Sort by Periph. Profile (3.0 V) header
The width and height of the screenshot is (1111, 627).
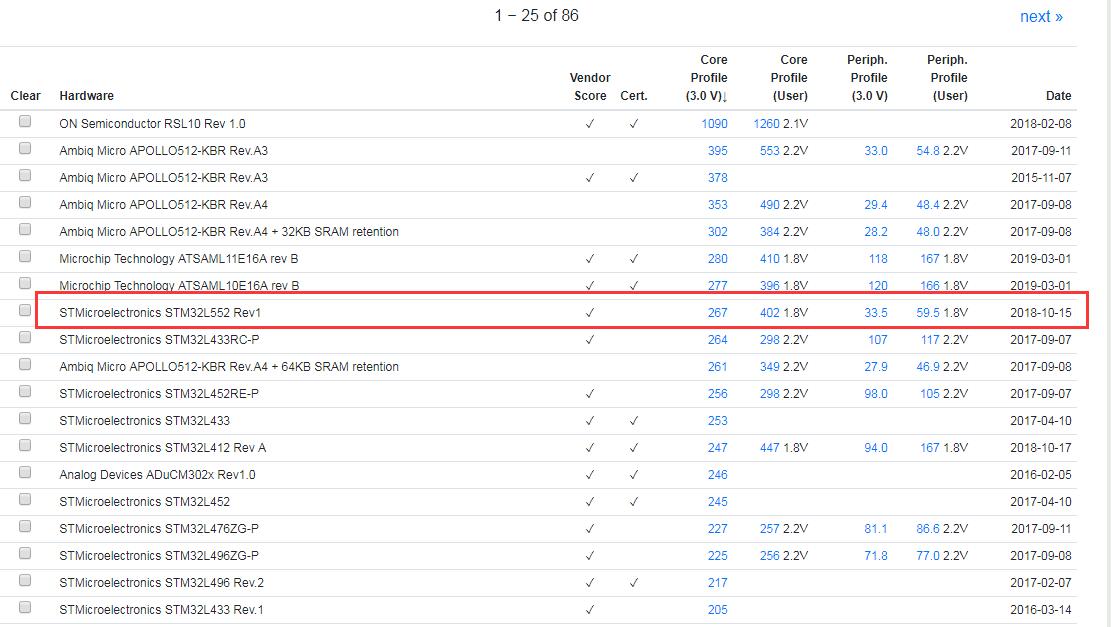click(868, 78)
